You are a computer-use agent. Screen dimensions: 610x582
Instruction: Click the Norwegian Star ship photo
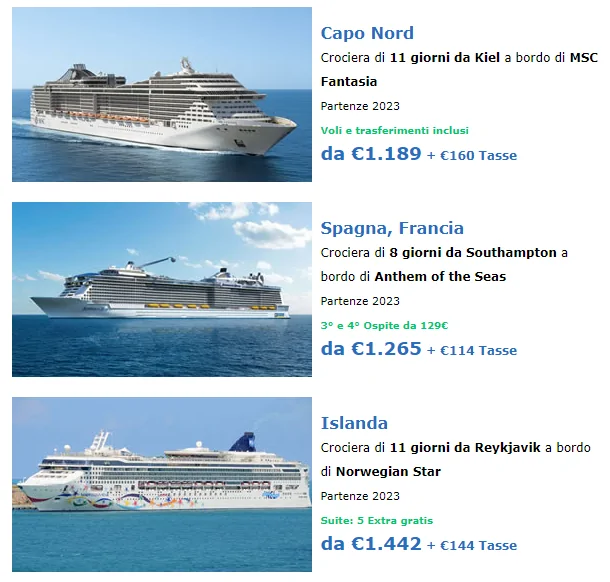(162, 484)
